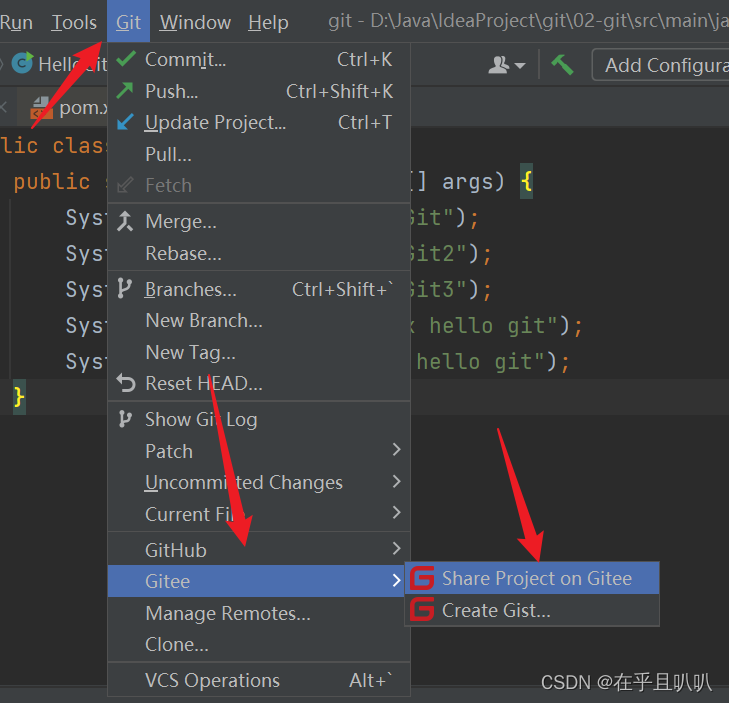This screenshot has height=703, width=729.
Task: Expand the GitHub submenu arrow
Action: 396,549
